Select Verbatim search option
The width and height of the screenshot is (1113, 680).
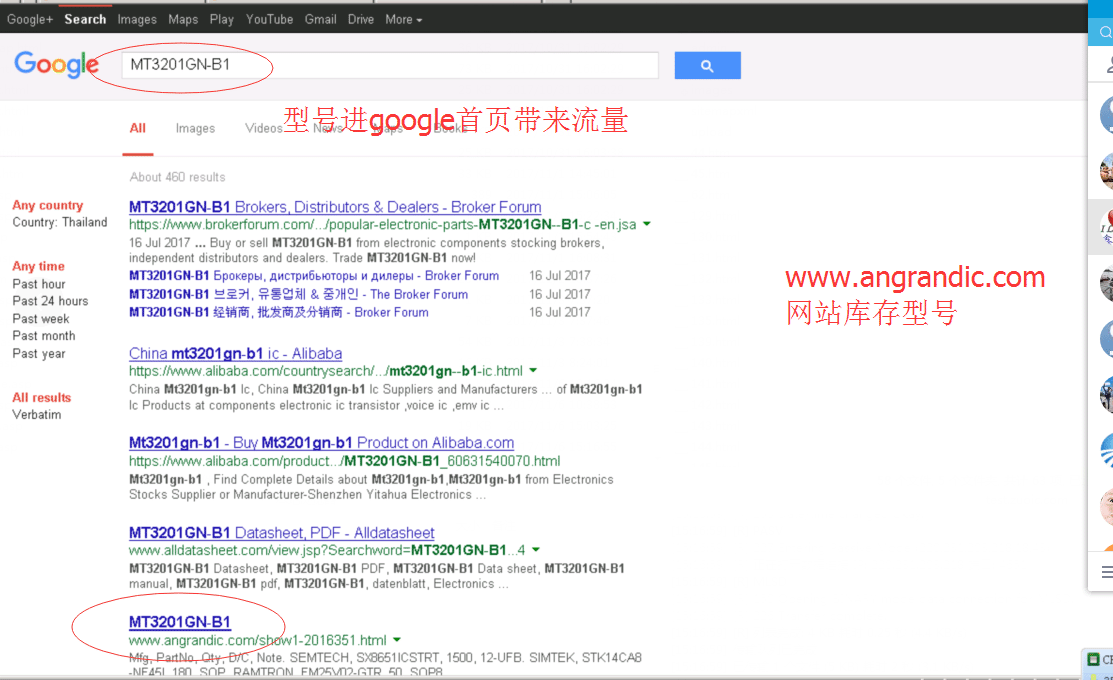[36, 415]
